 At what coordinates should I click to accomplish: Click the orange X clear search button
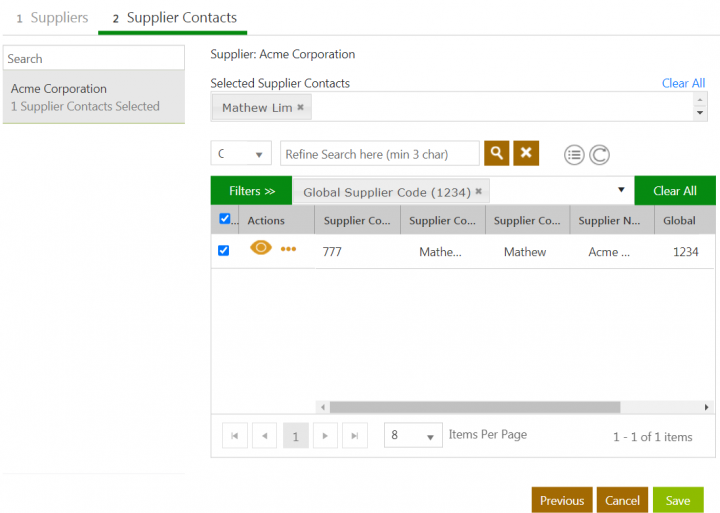coord(526,153)
